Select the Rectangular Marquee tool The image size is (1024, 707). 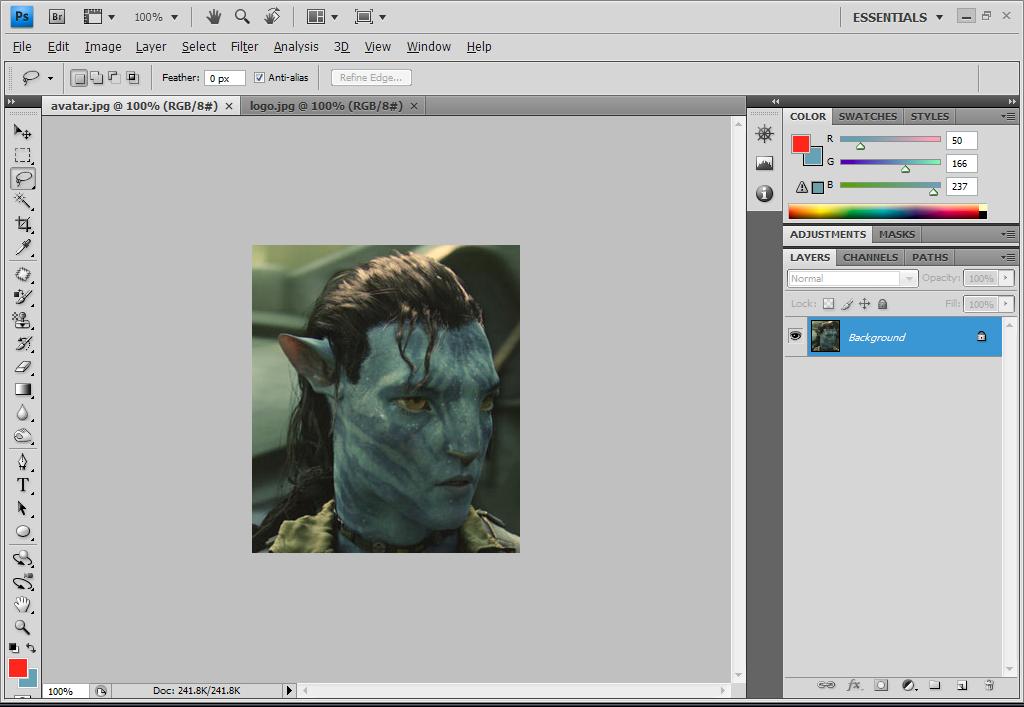pos(23,155)
